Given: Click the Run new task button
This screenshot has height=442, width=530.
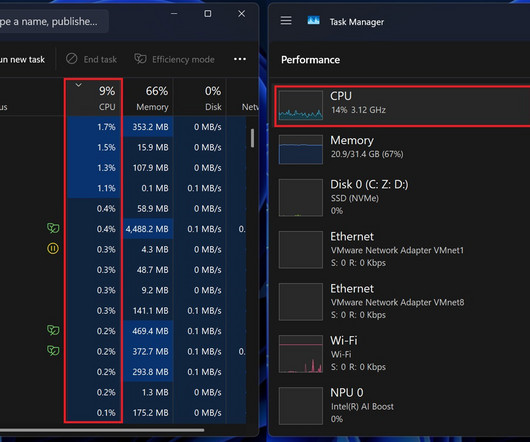Looking at the screenshot, I should (22, 59).
